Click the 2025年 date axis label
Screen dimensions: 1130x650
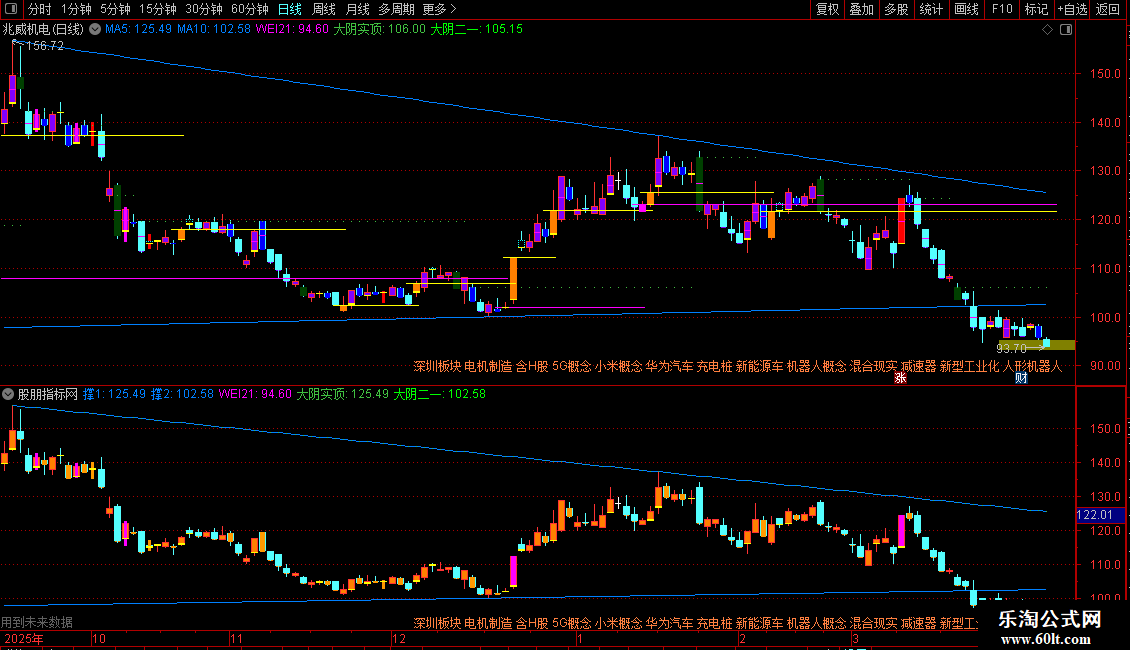tap(24, 639)
